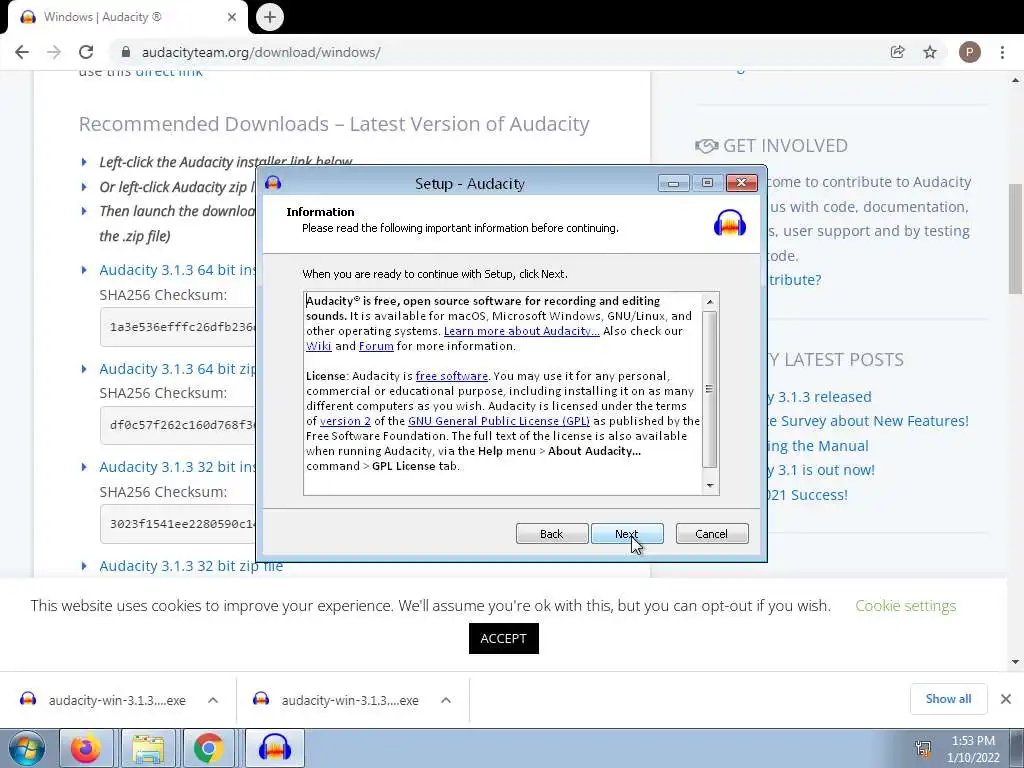Open the Audacity 3.1.3 32 bit zip file link
The height and width of the screenshot is (768, 1024).
click(191, 566)
